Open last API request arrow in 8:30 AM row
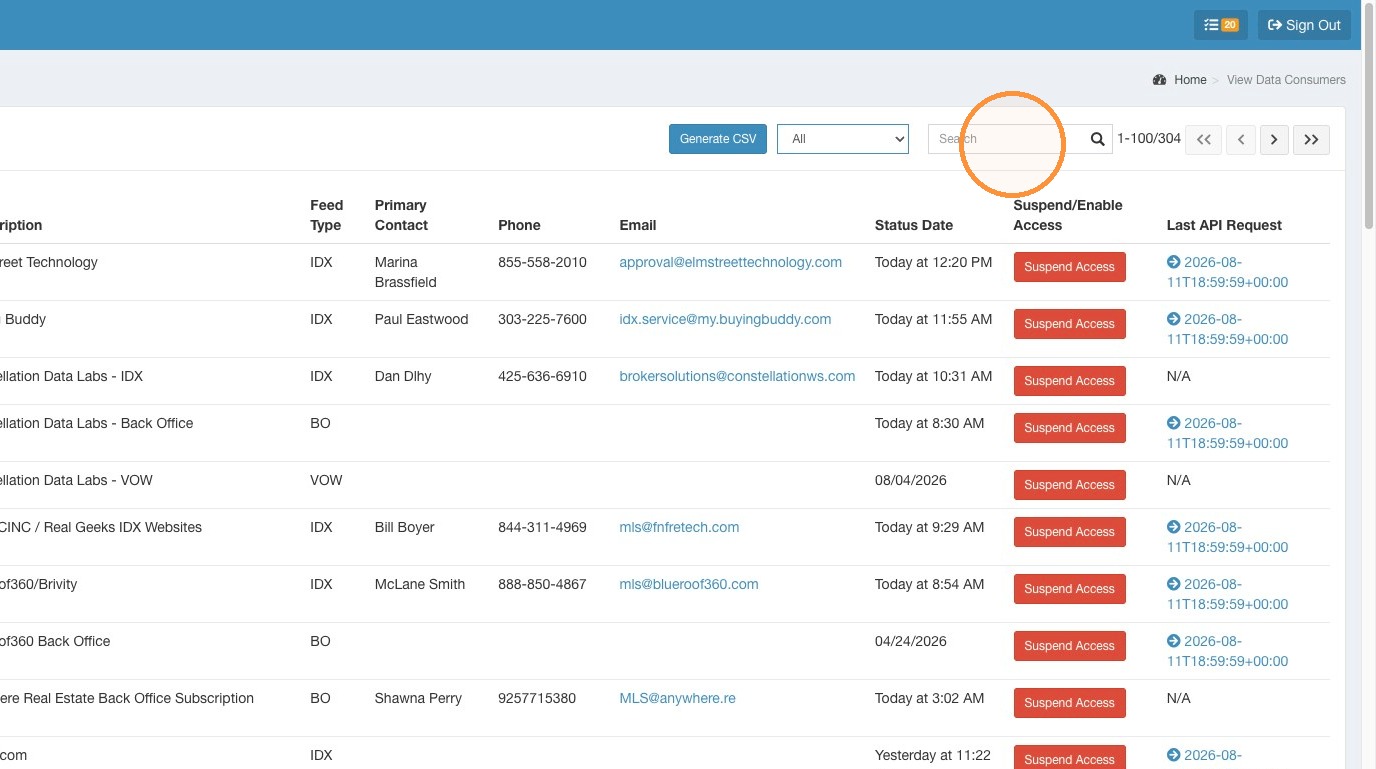 click(1173, 423)
